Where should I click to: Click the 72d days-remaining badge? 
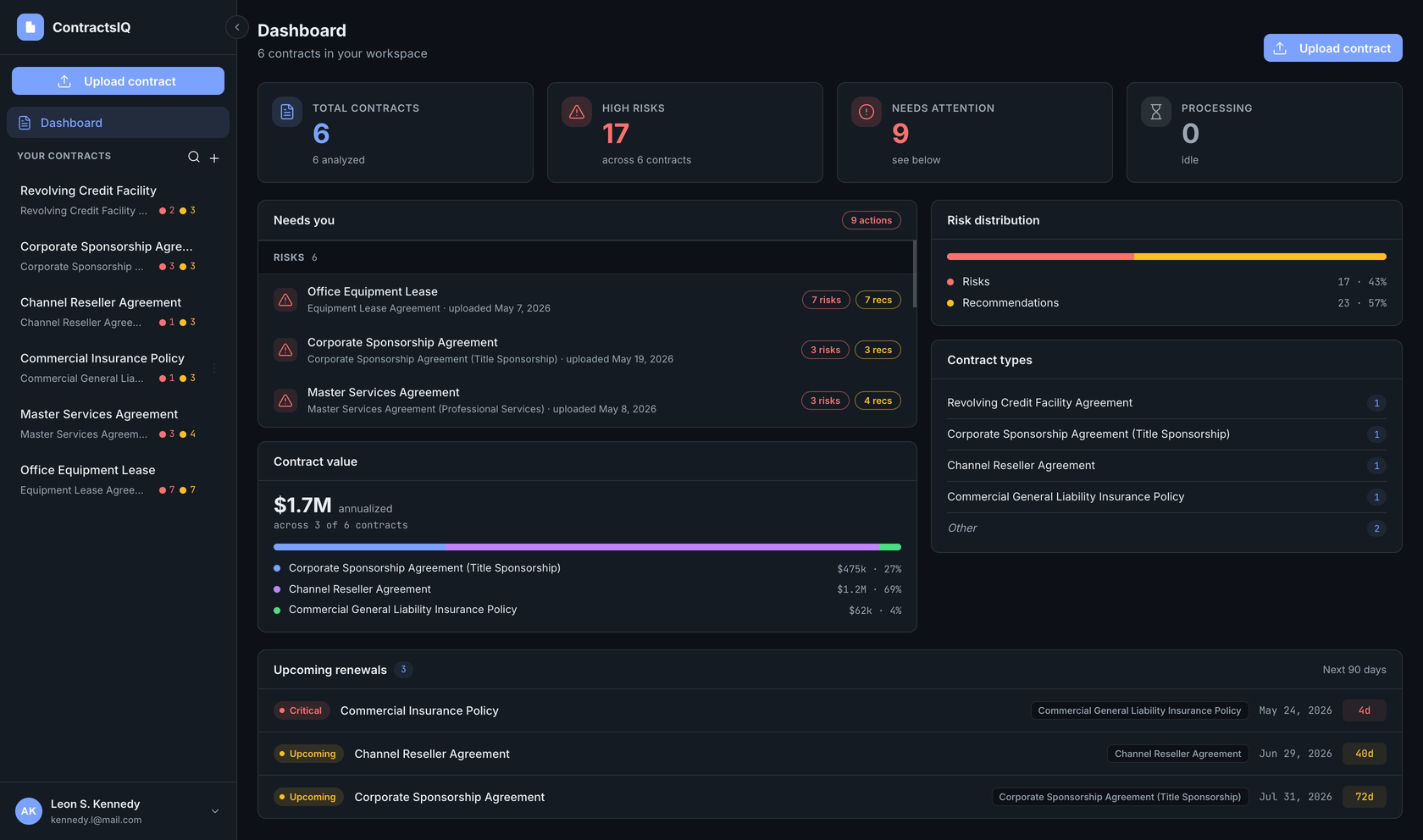[1365, 797]
